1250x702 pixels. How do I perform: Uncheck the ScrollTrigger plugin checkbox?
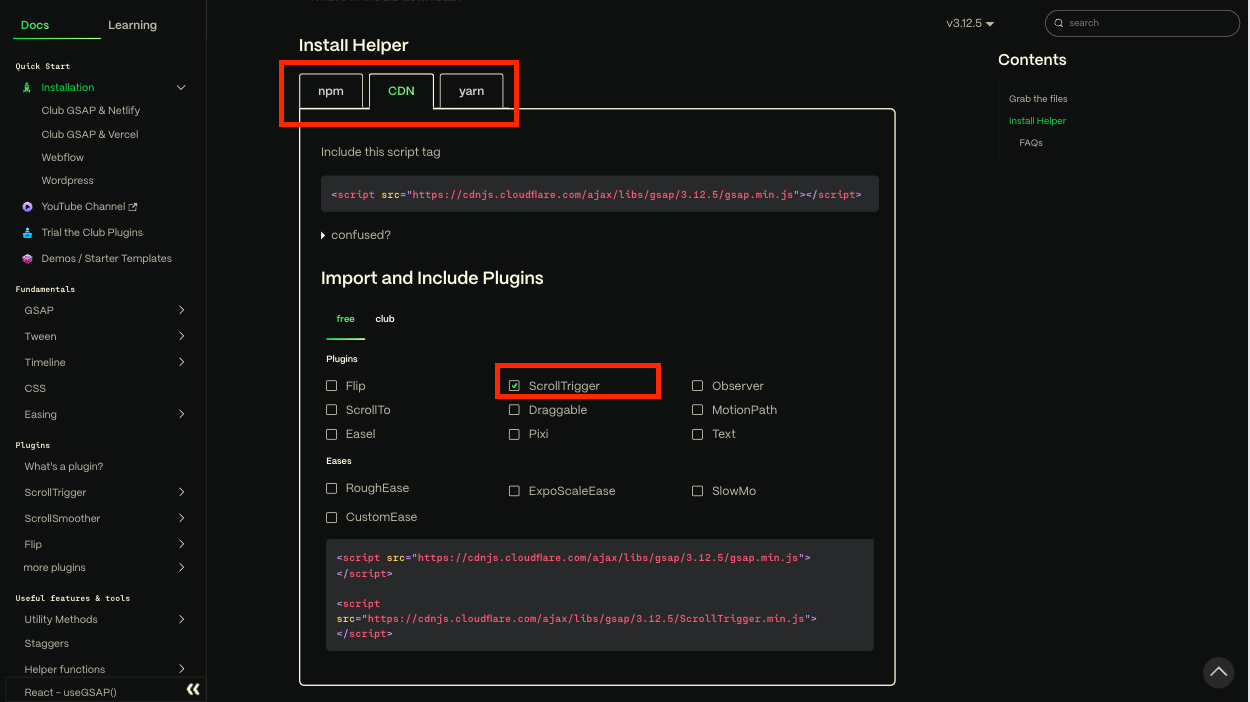pos(514,386)
